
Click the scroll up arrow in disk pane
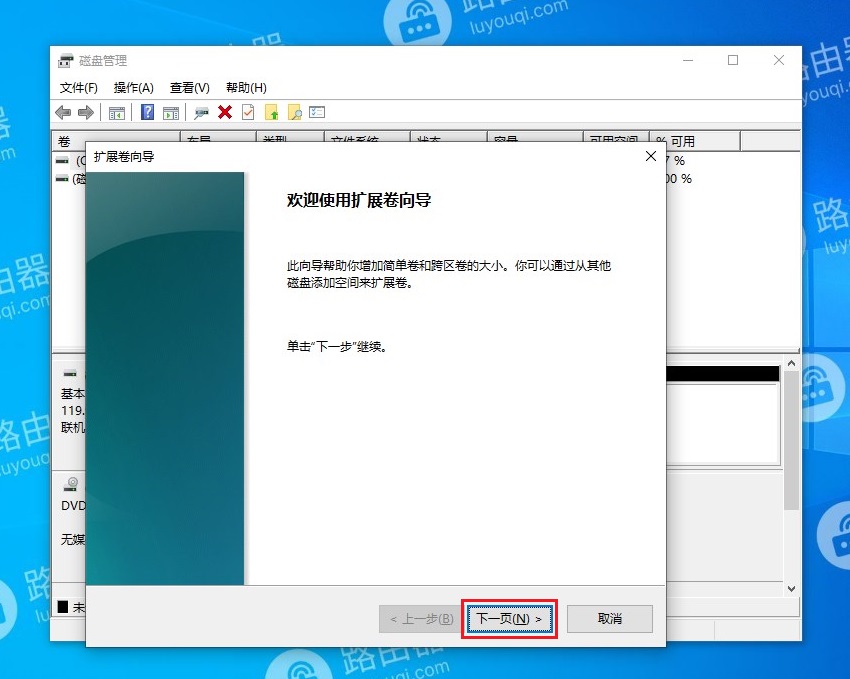coord(791,363)
